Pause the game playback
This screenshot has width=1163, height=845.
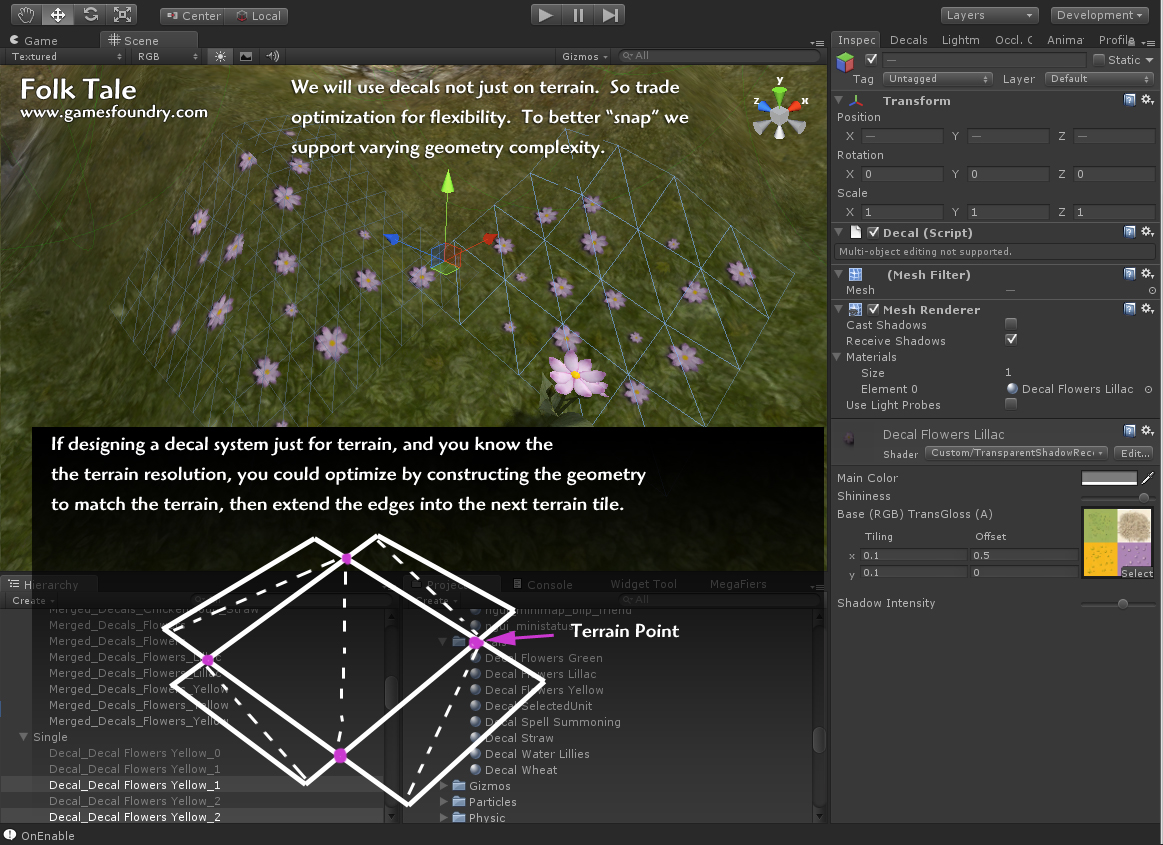pos(579,15)
